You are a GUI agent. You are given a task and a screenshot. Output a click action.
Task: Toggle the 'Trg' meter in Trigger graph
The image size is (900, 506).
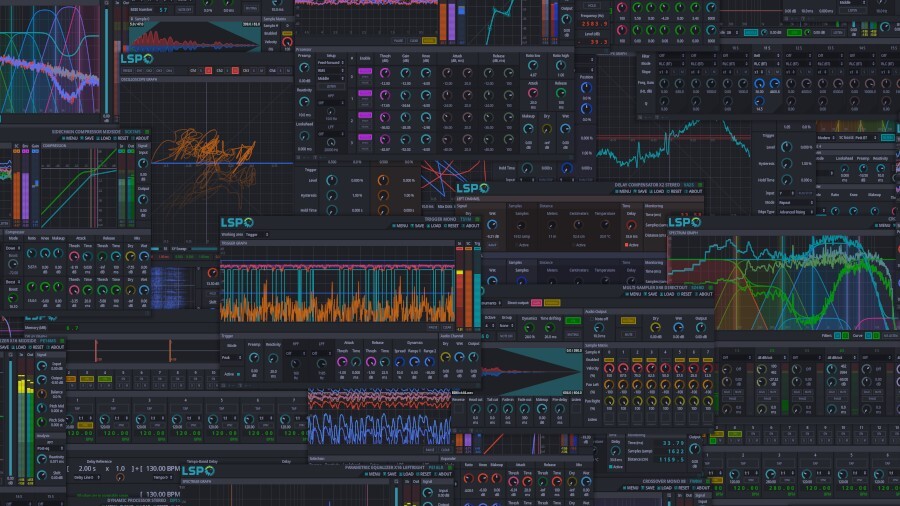477,248
